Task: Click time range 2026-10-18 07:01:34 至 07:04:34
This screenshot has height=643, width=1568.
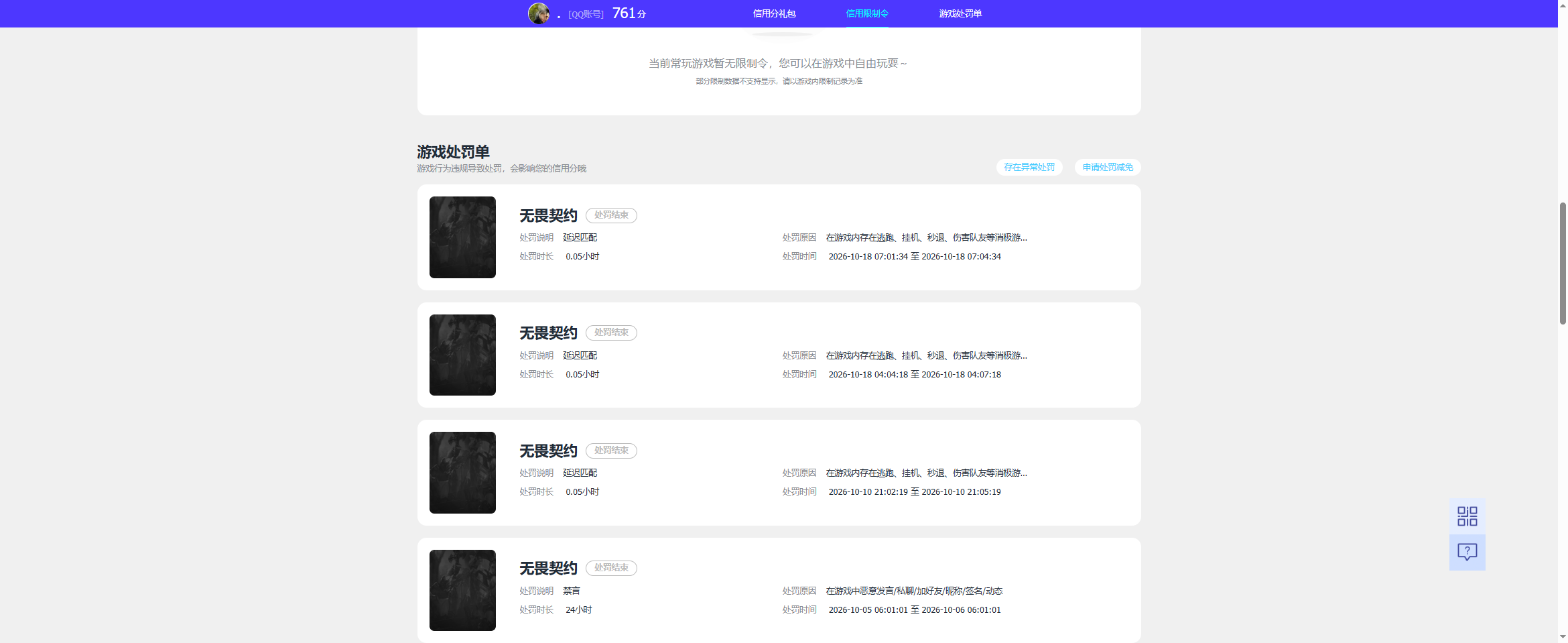Action: [915, 257]
